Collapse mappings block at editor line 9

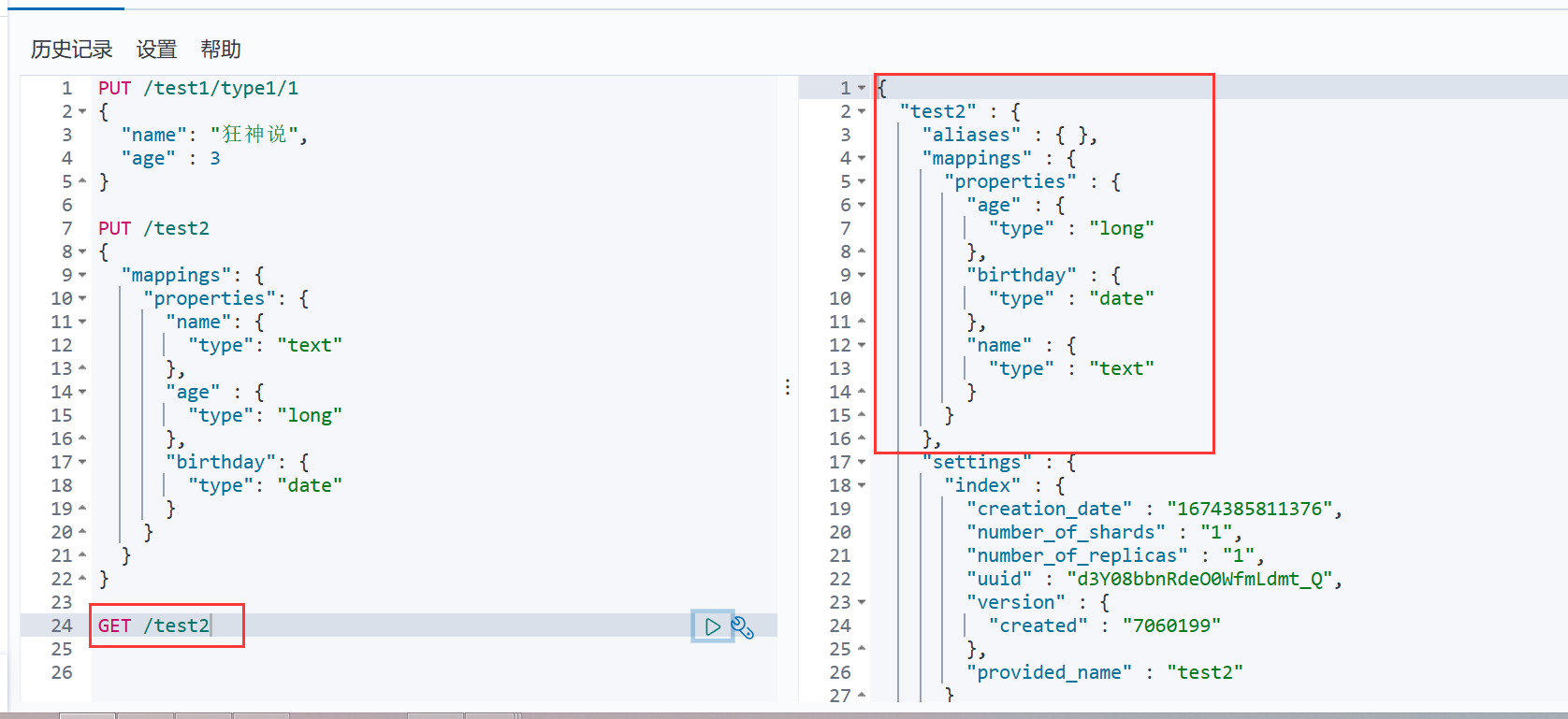pyautogui.click(x=82, y=276)
